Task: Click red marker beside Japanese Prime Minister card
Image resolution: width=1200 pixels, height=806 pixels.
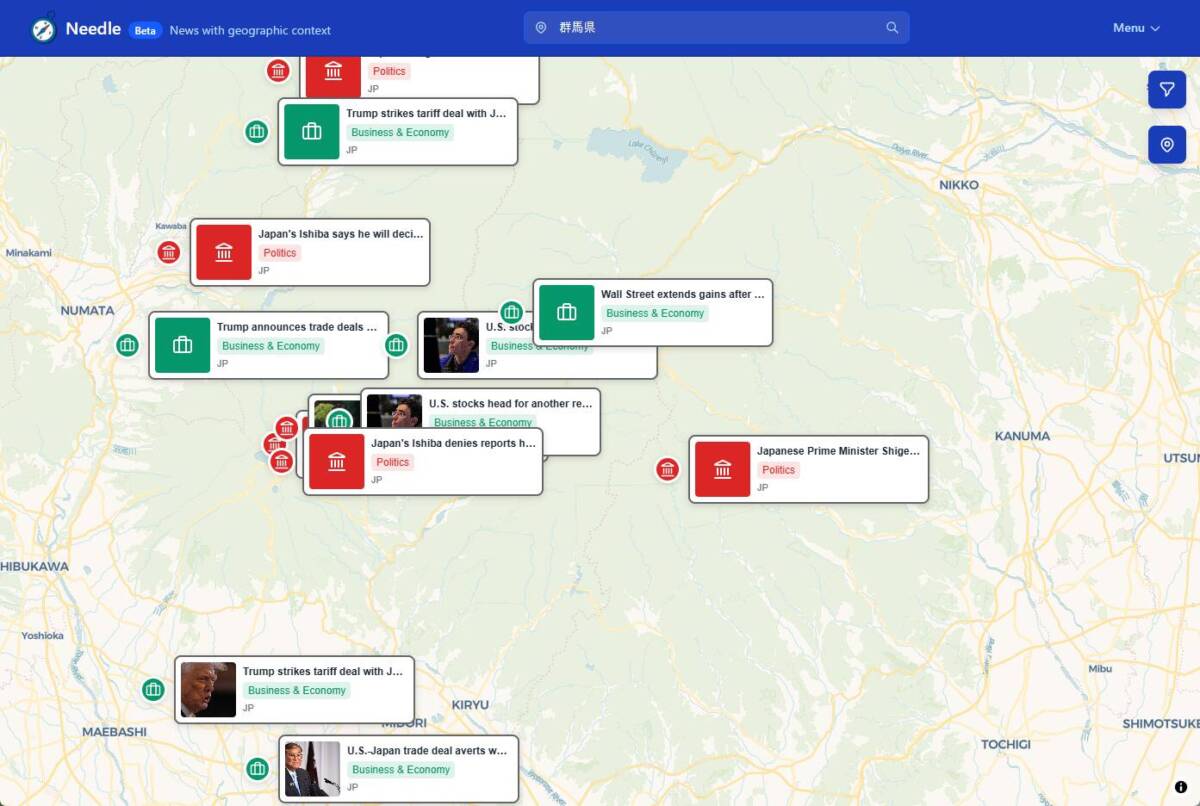Action: tap(667, 469)
